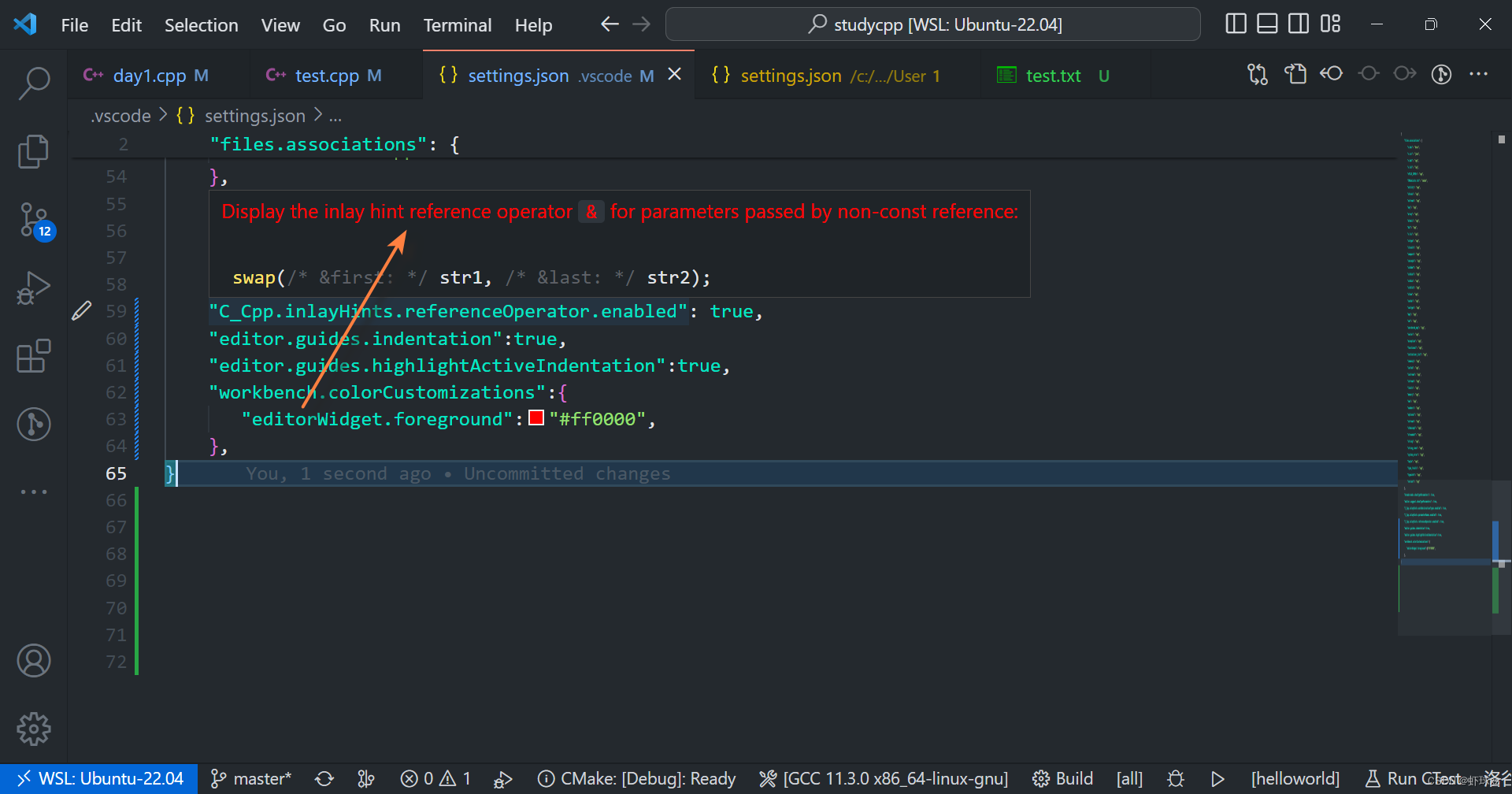The image size is (1512, 794).
Task: Select the GCC 11.3.0 kit status item
Action: tap(884, 778)
